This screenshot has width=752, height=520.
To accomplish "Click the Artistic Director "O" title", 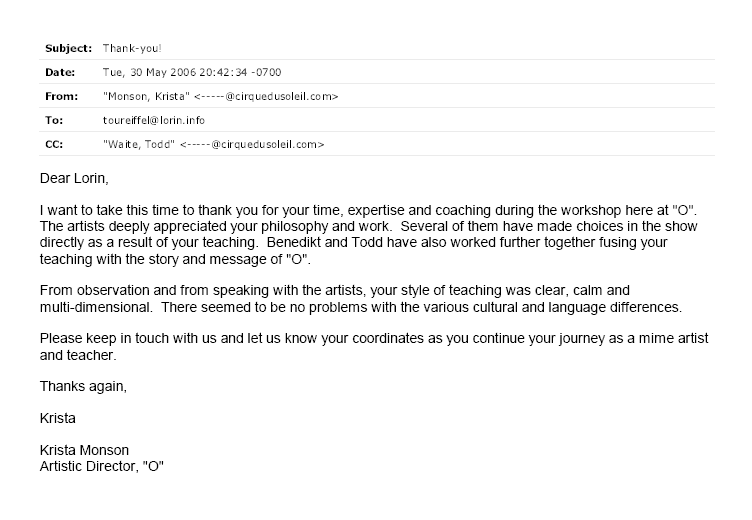I will coord(102,467).
